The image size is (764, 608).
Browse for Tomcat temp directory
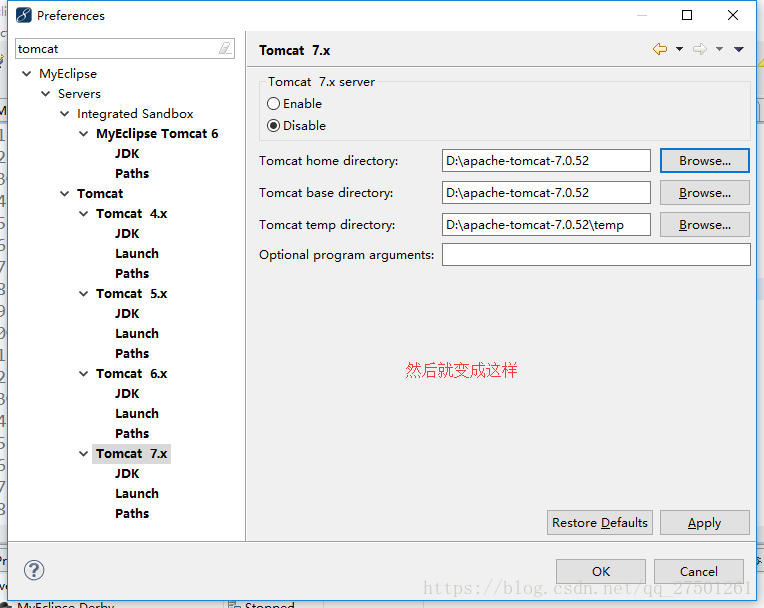(705, 225)
